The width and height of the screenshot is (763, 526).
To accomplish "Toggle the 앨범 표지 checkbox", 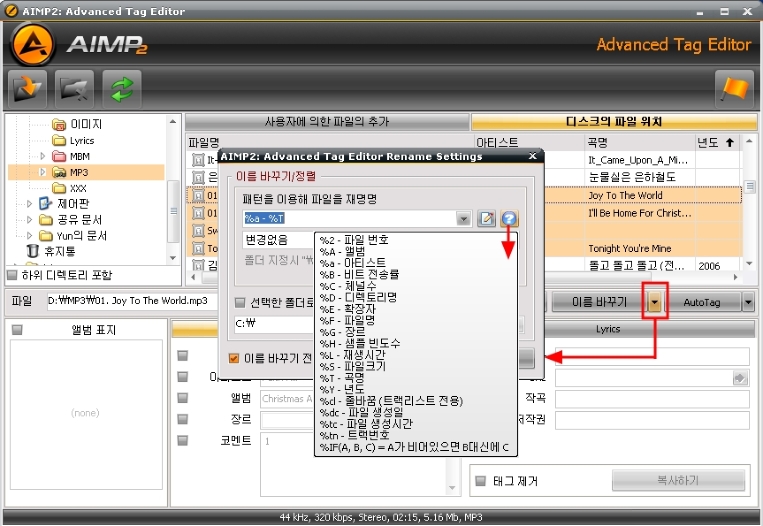I will pyautogui.click(x=17, y=330).
